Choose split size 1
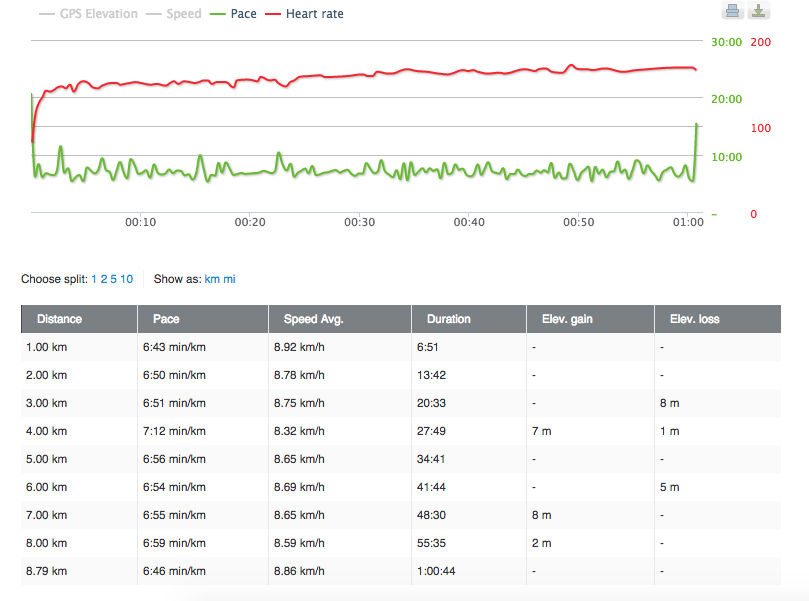 pyautogui.click(x=94, y=279)
